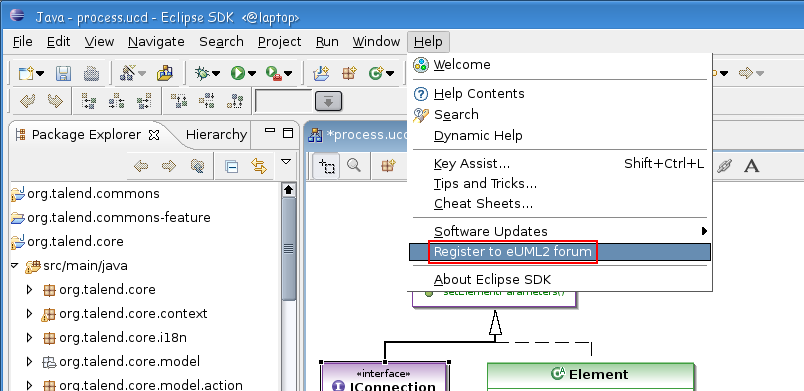
Task: Click the New wizard icon
Action: (25, 74)
